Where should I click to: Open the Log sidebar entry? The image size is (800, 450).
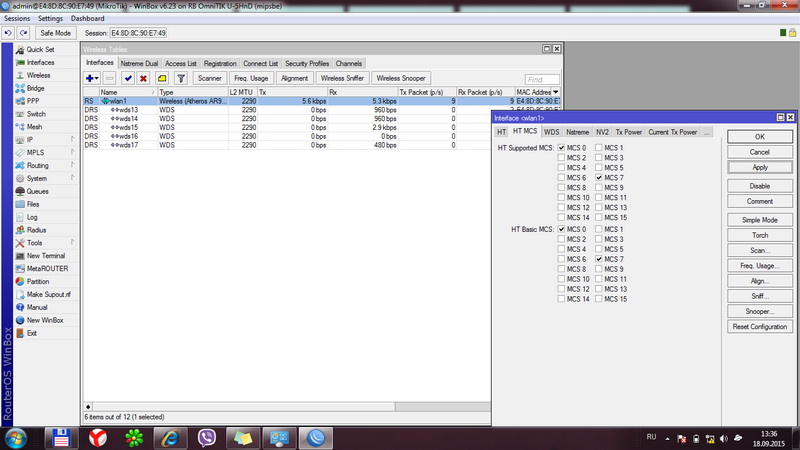point(32,217)
